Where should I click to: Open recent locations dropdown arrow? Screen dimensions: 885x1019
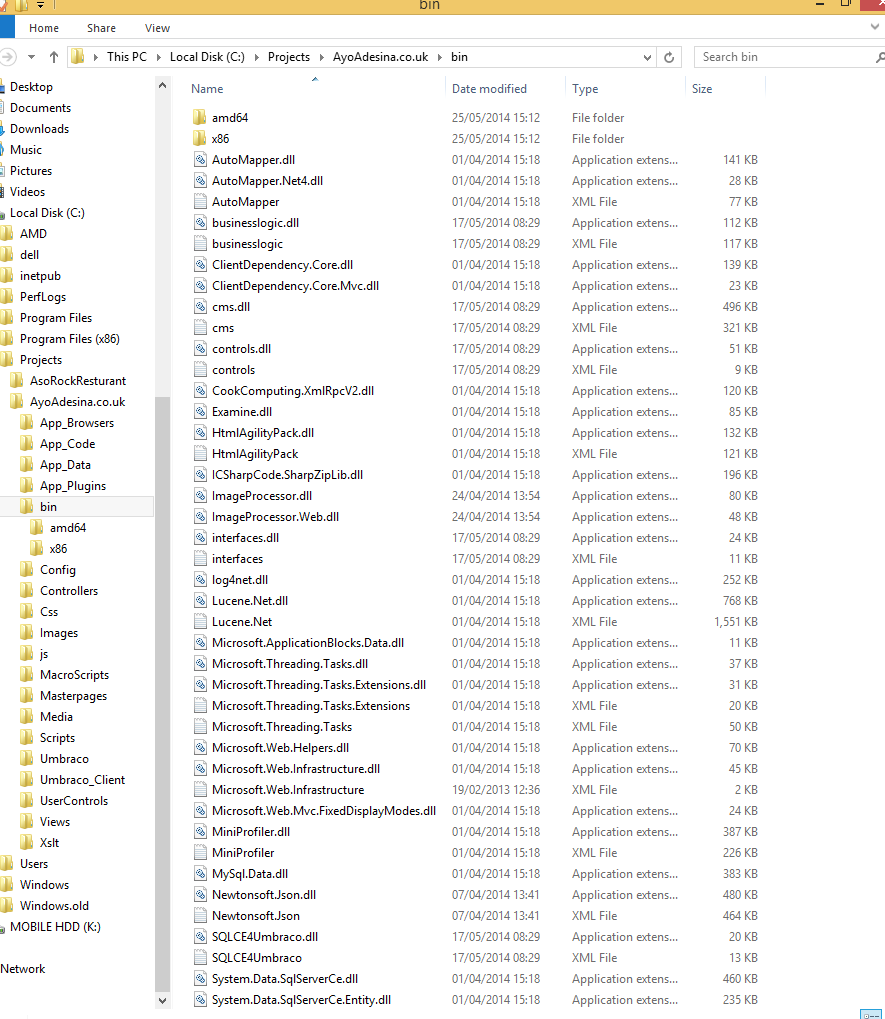pos(31,57)
